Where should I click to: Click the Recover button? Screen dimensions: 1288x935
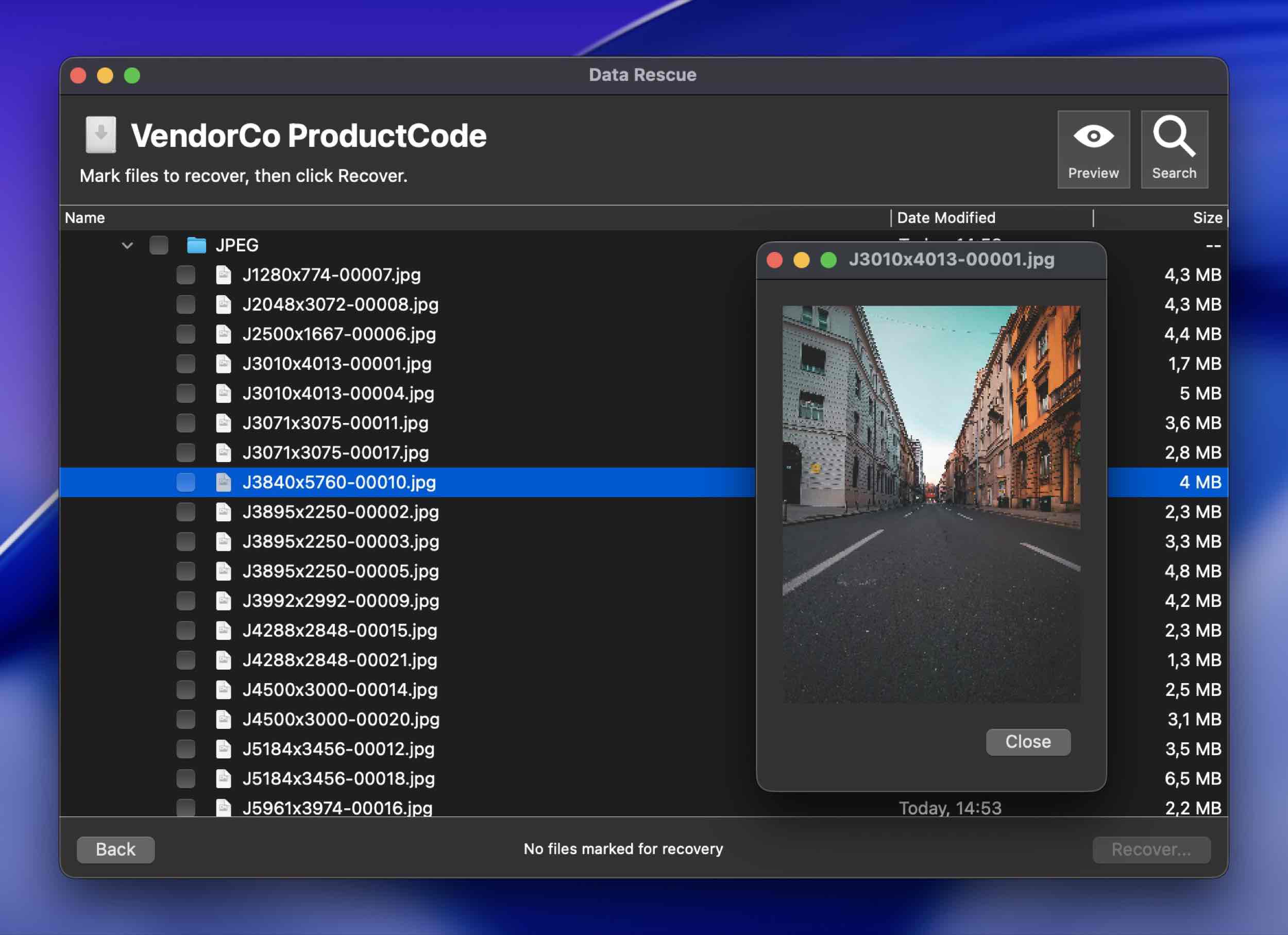[1151, 848]
